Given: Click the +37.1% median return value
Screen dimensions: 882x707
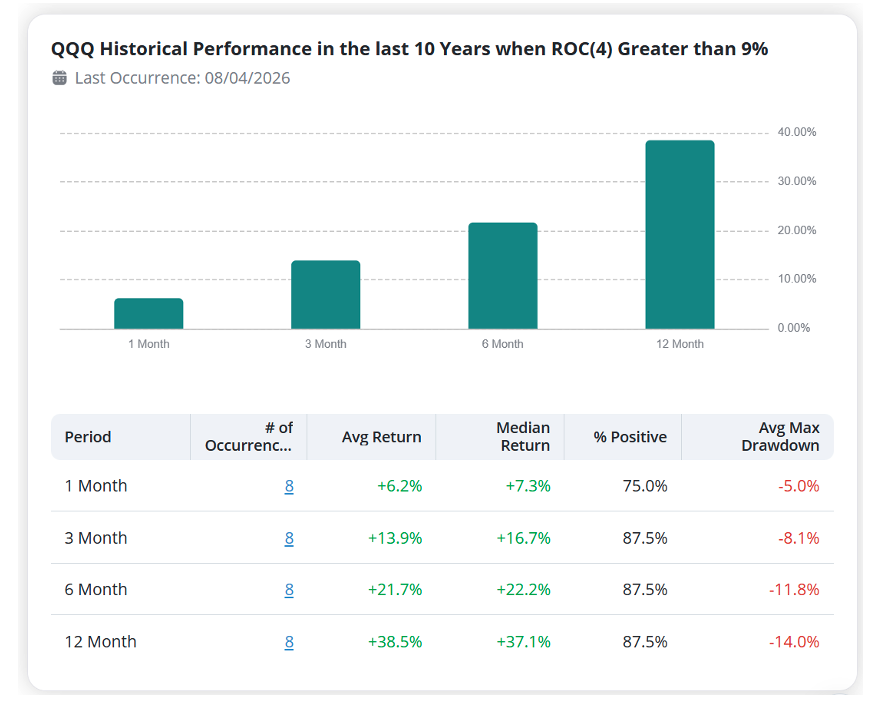Looking at the screenshot, I should pyautogui.click(x=523, y=642).
